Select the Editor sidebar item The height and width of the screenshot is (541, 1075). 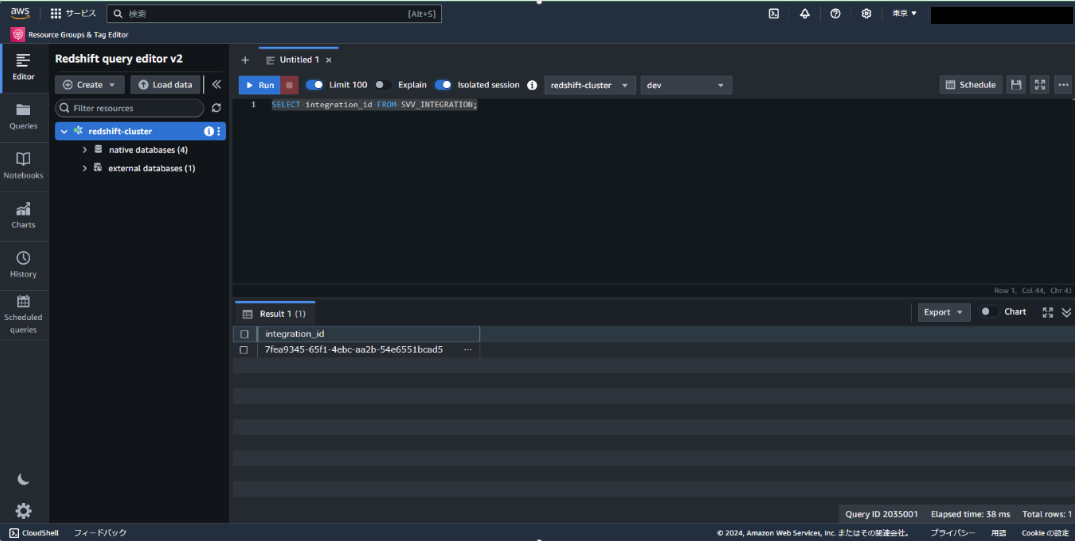pos(23,67)
